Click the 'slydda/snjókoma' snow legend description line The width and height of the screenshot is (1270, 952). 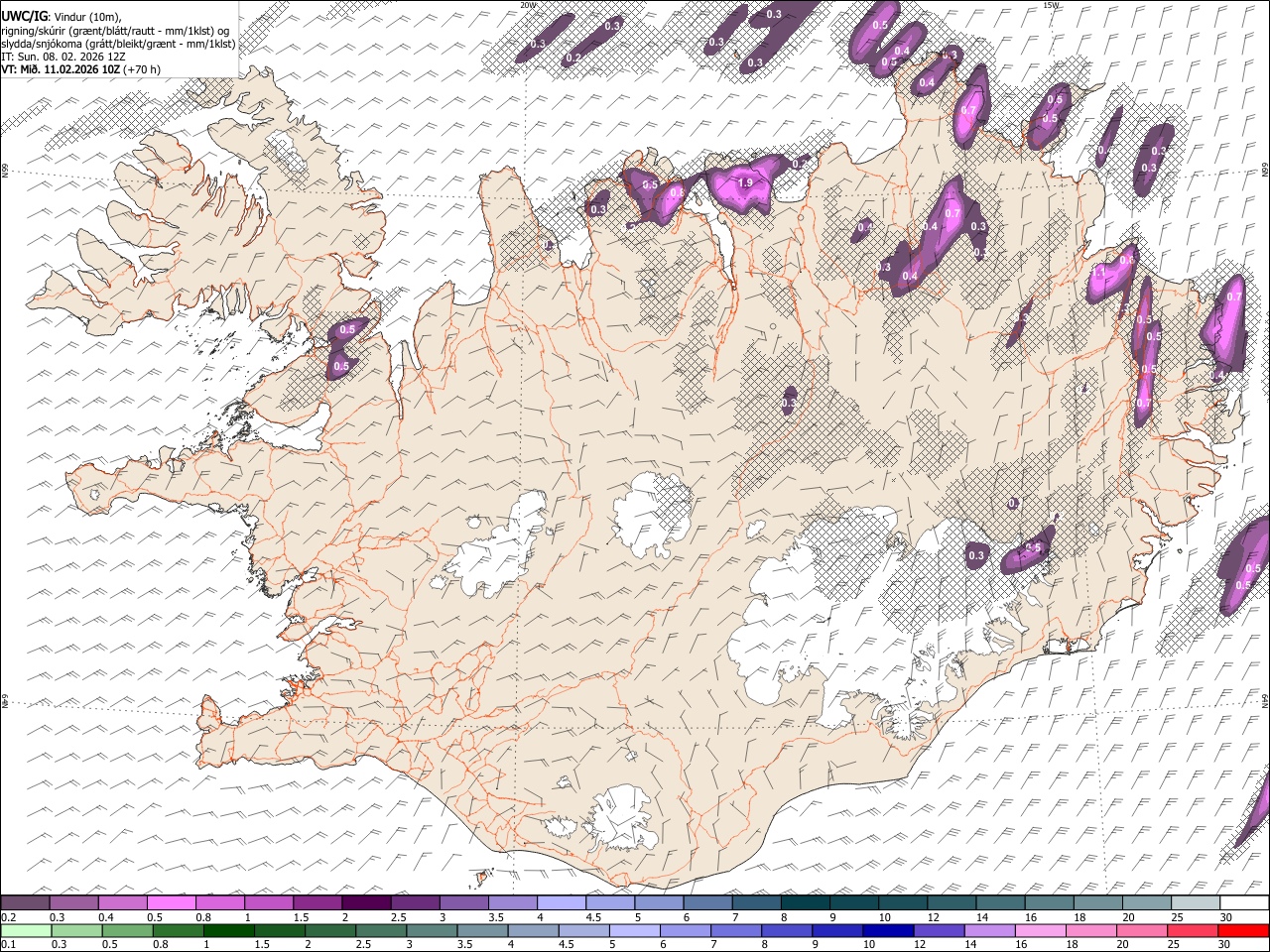[x=119, y=44]
